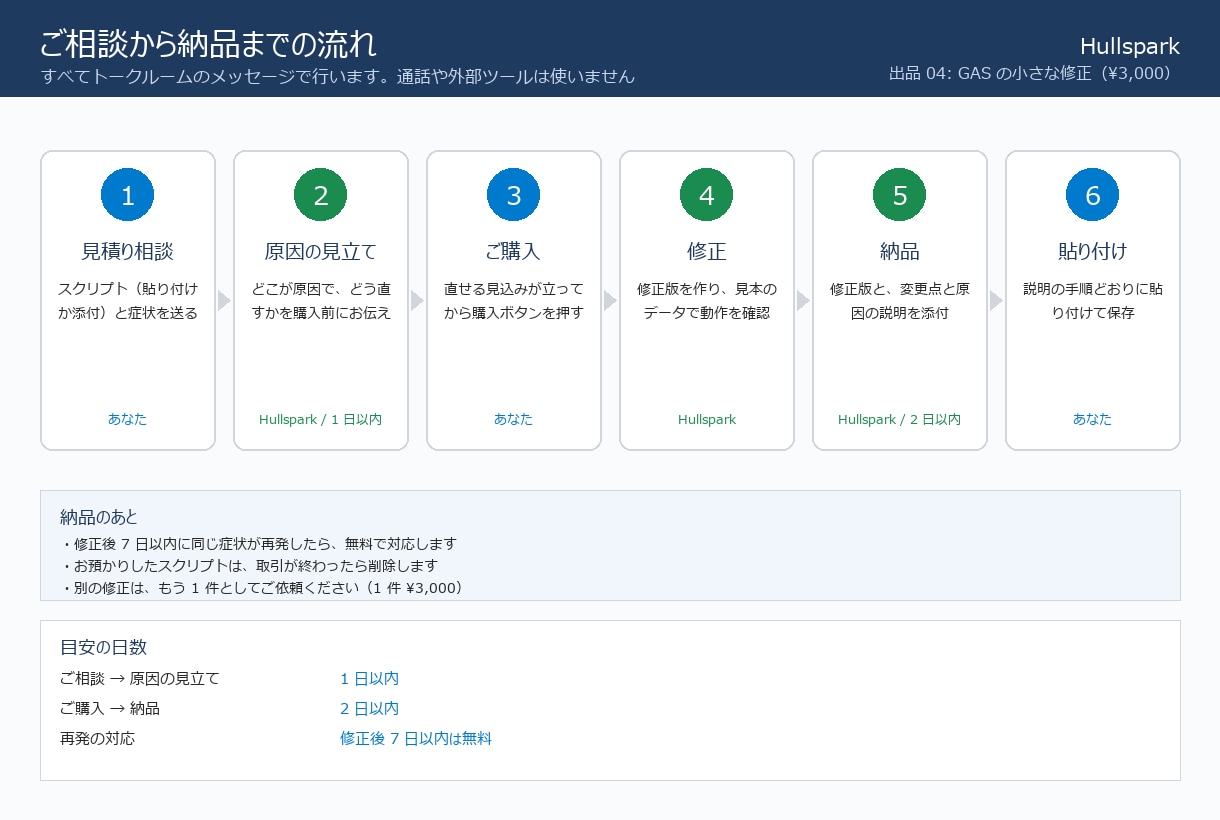Click the 1 日以内 value in 目安の日数

[x=369, y=679]
